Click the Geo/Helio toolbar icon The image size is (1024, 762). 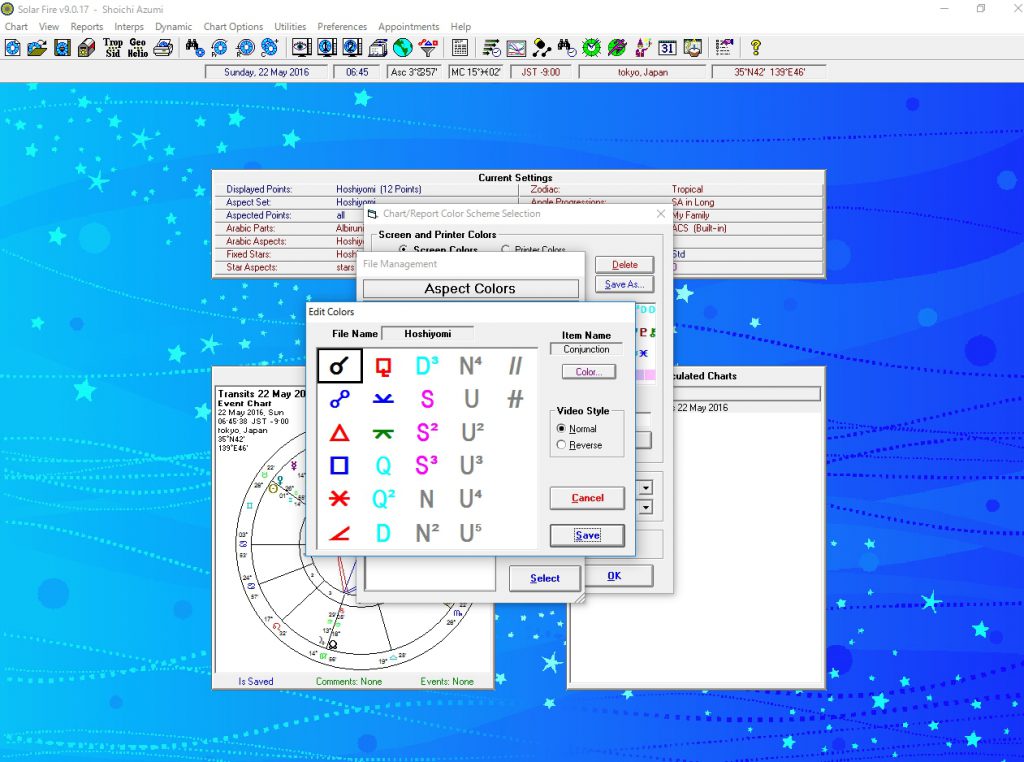pos(137,47)
